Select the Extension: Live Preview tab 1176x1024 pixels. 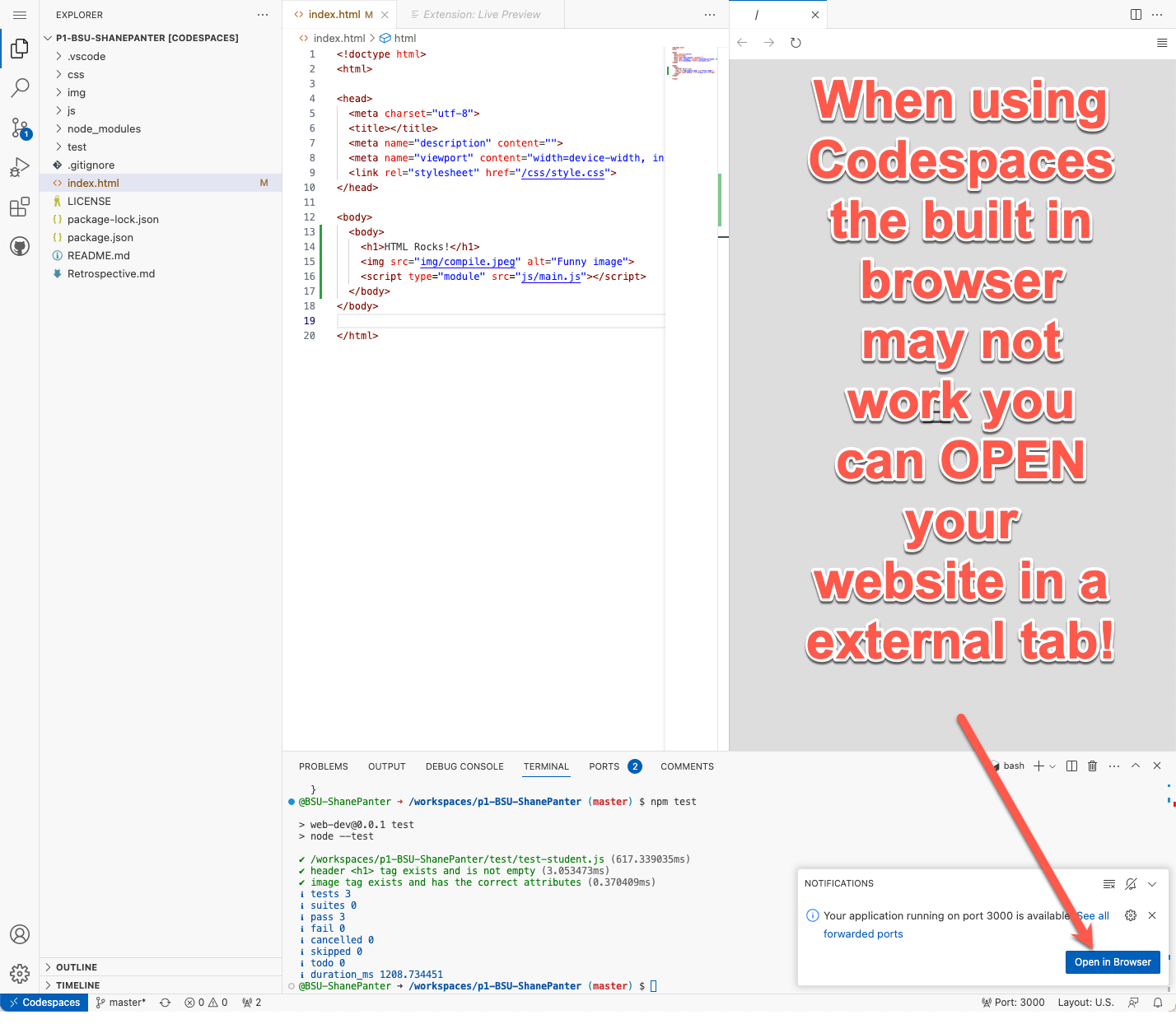click(481, 15)
